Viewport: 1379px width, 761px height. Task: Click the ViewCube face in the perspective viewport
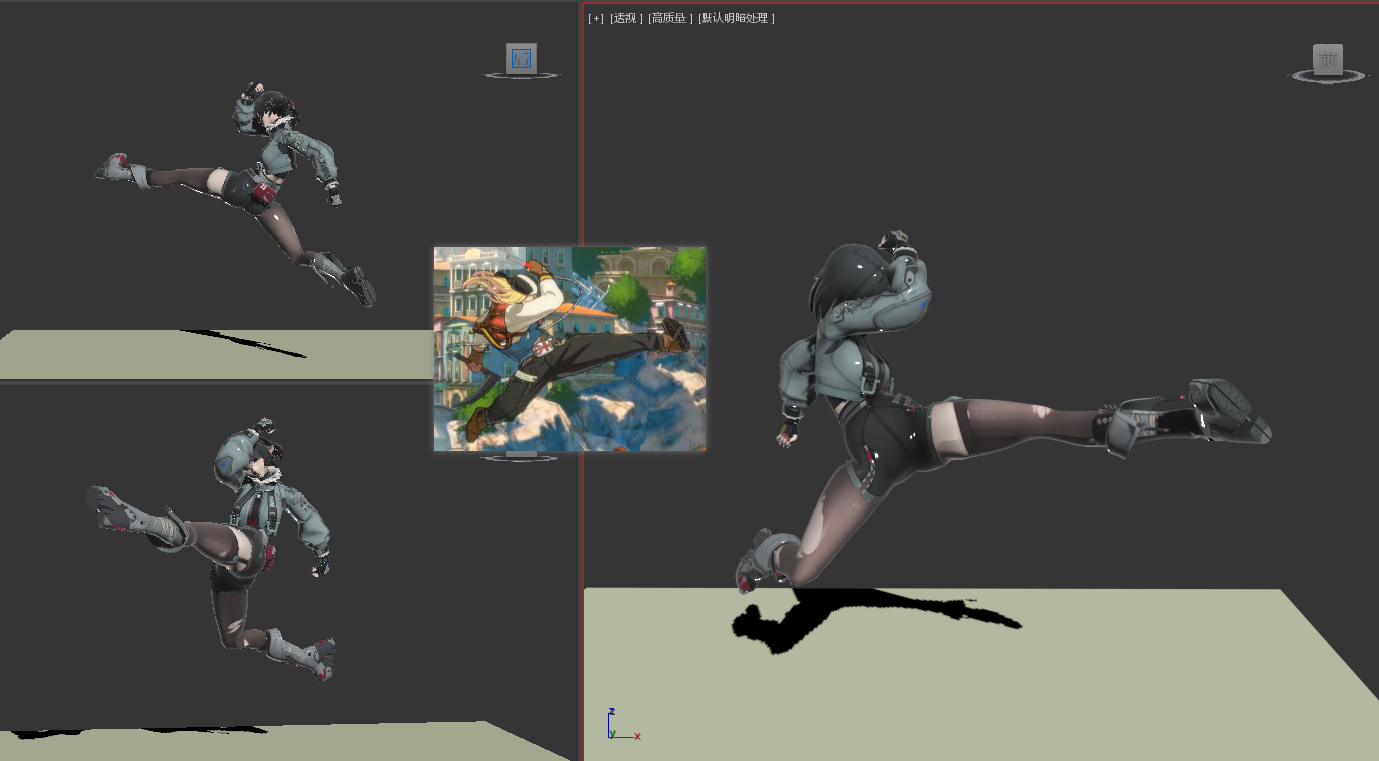click(1328, 60)
